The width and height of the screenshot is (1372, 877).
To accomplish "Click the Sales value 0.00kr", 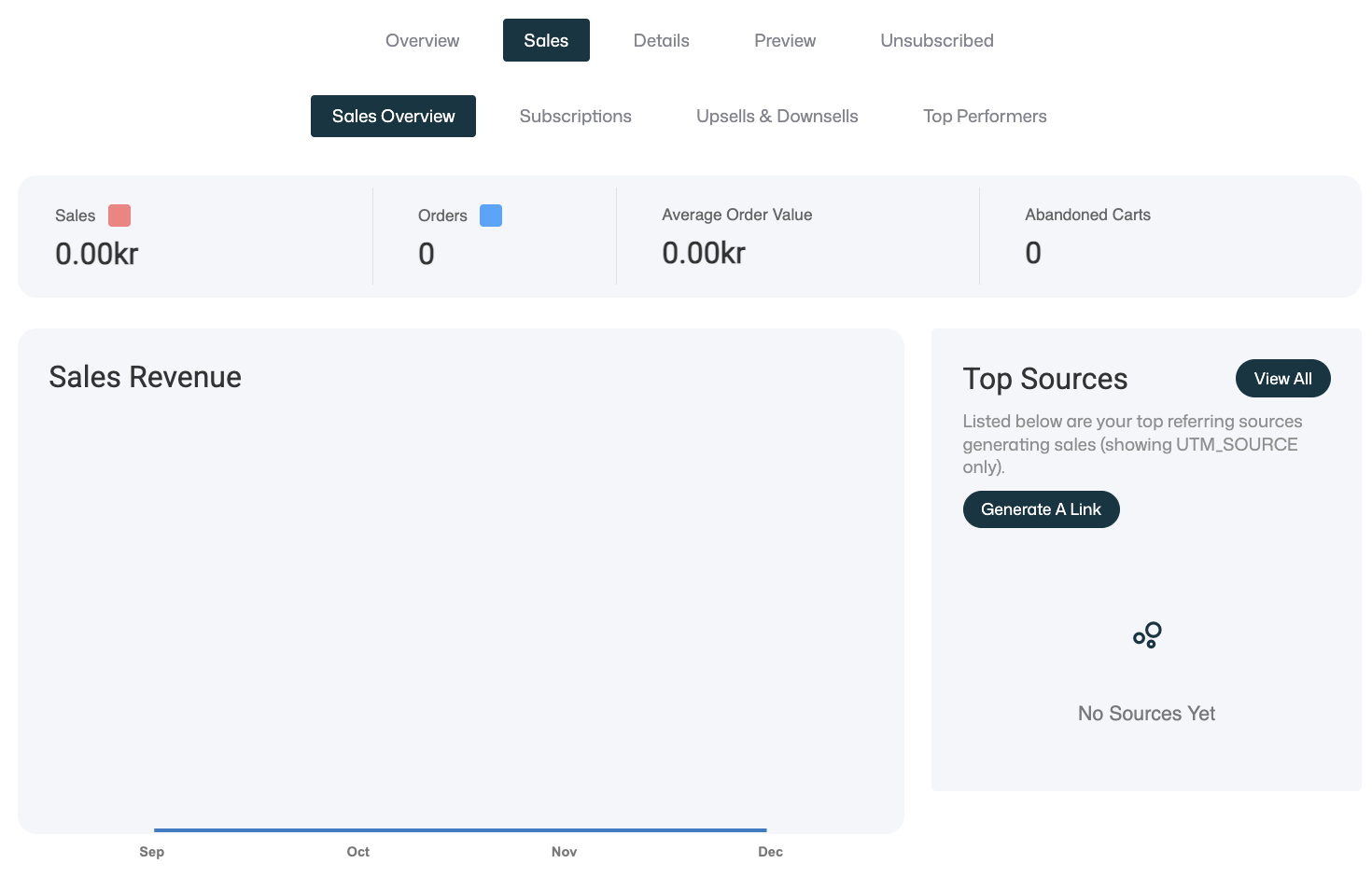I will 97,254.
